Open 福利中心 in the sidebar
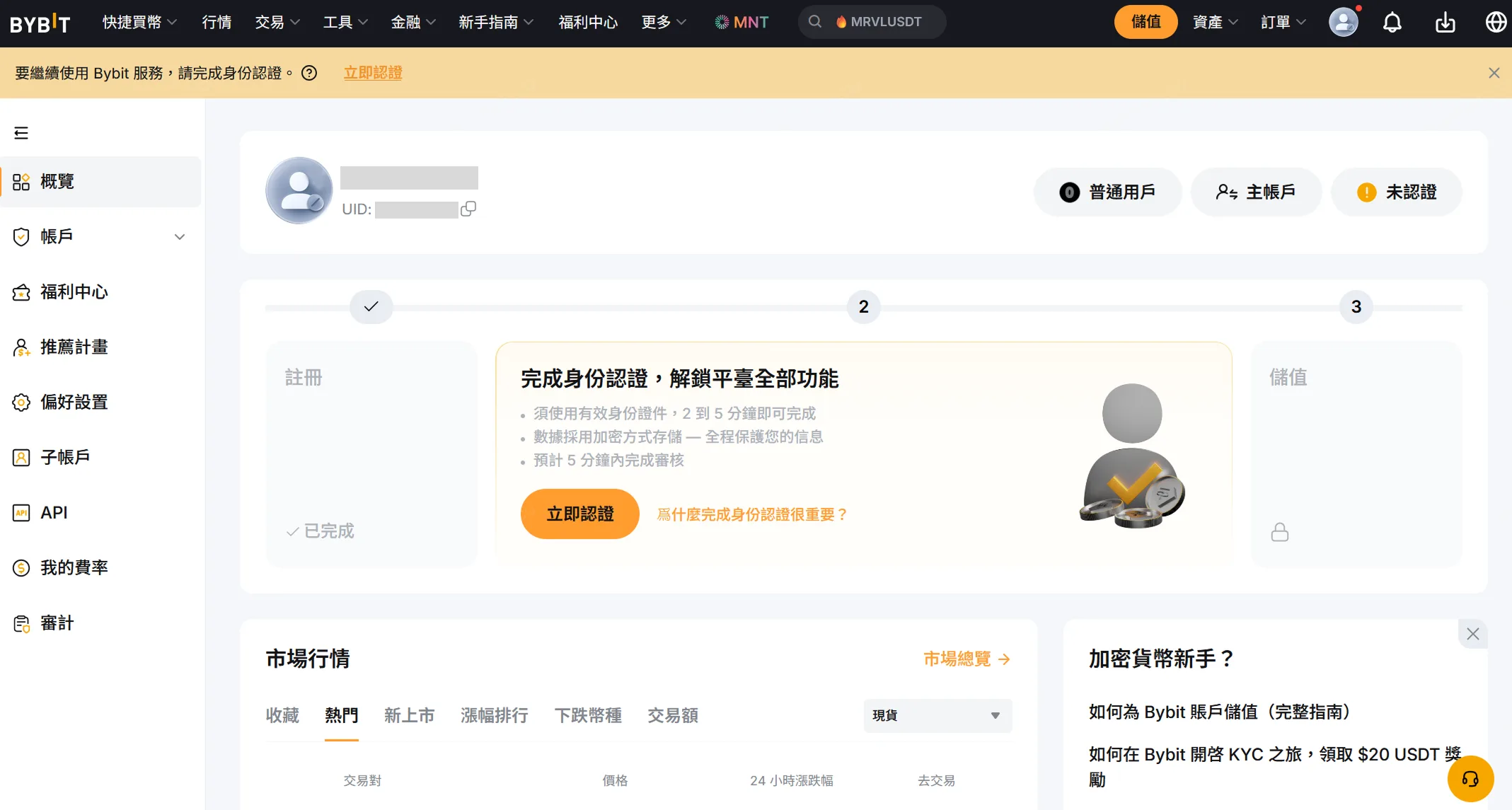 (101, 292)
